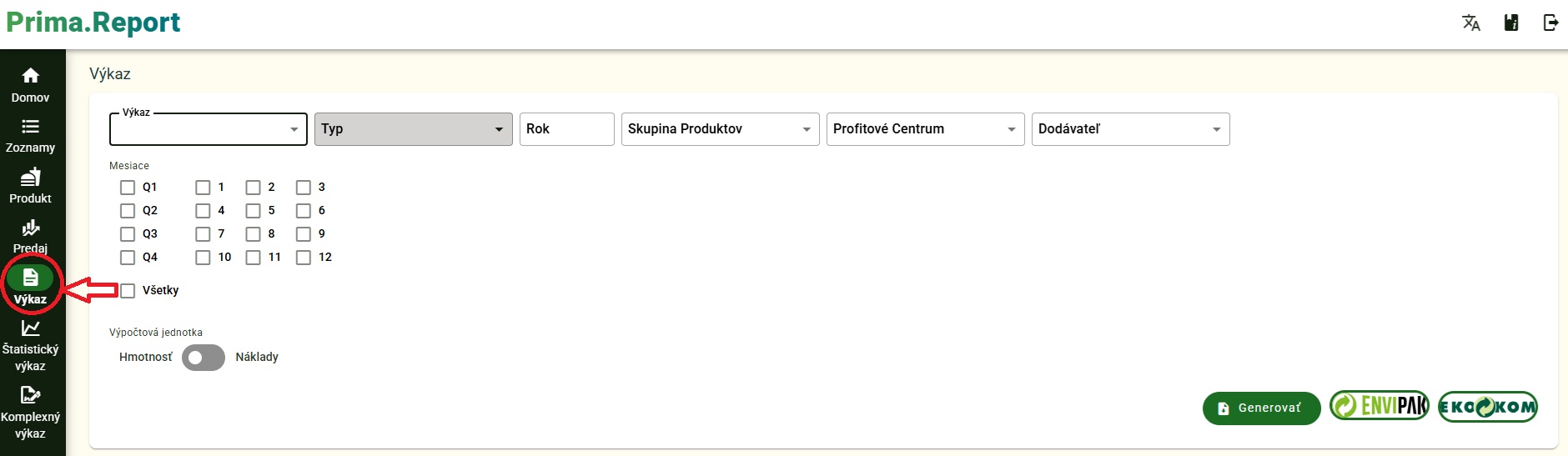1568x456 pixels.
Task: Open the manual book icon
Action: point(1511,23)
